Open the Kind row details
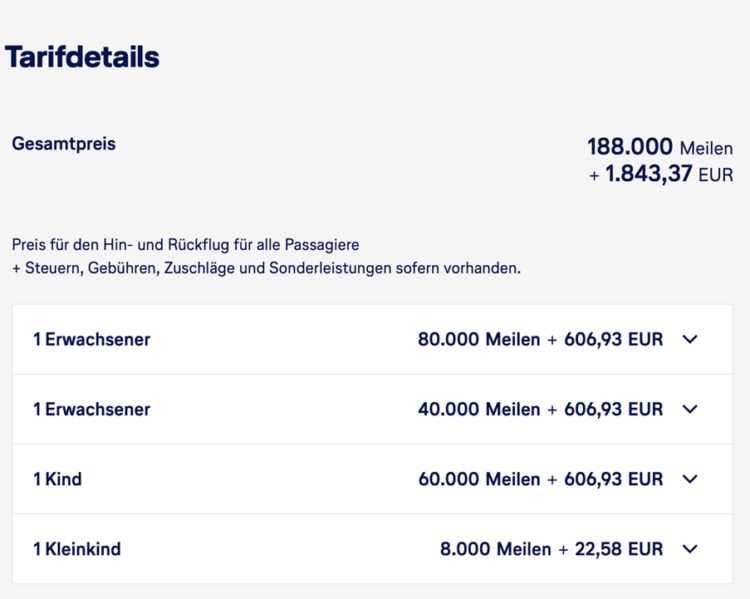This screenshot has width=750, height=599. click(373, 479)
